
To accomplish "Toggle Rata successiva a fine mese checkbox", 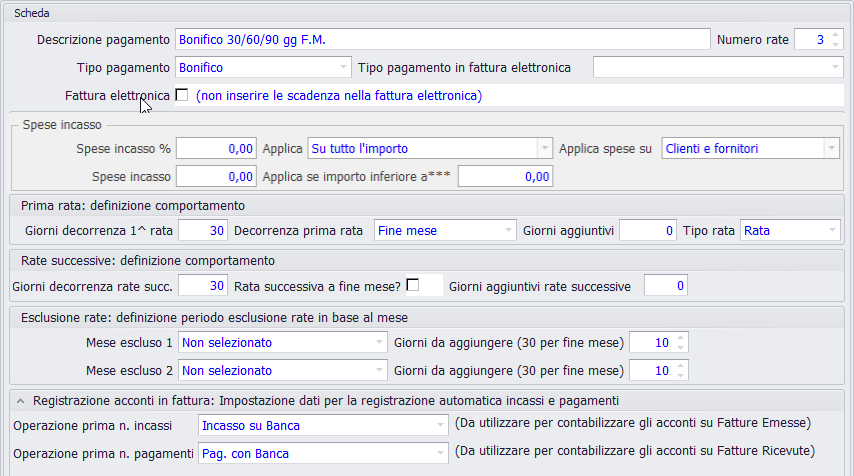I will [x=413, y=285].
